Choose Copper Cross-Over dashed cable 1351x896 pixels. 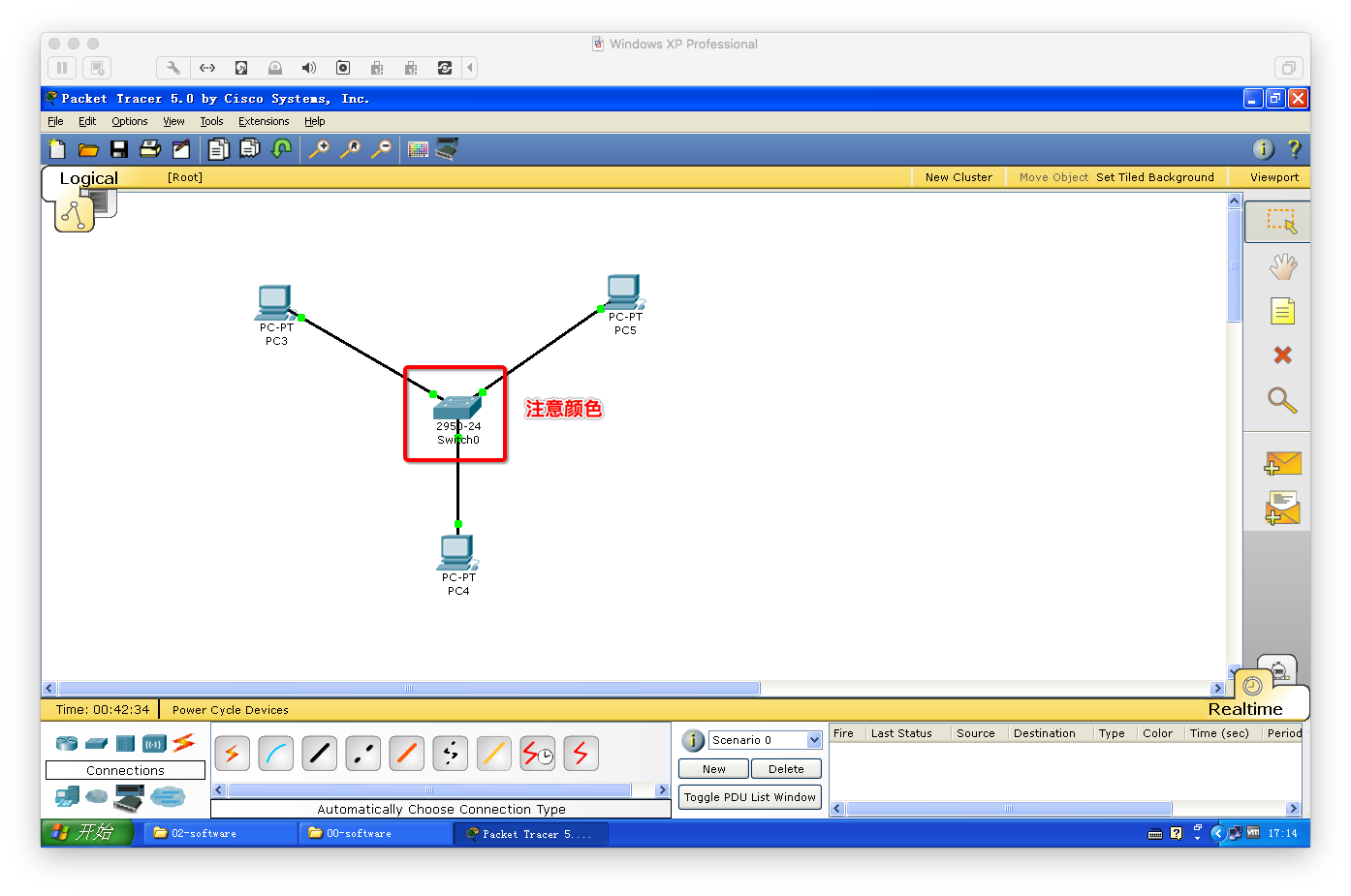tap(362, 754)
